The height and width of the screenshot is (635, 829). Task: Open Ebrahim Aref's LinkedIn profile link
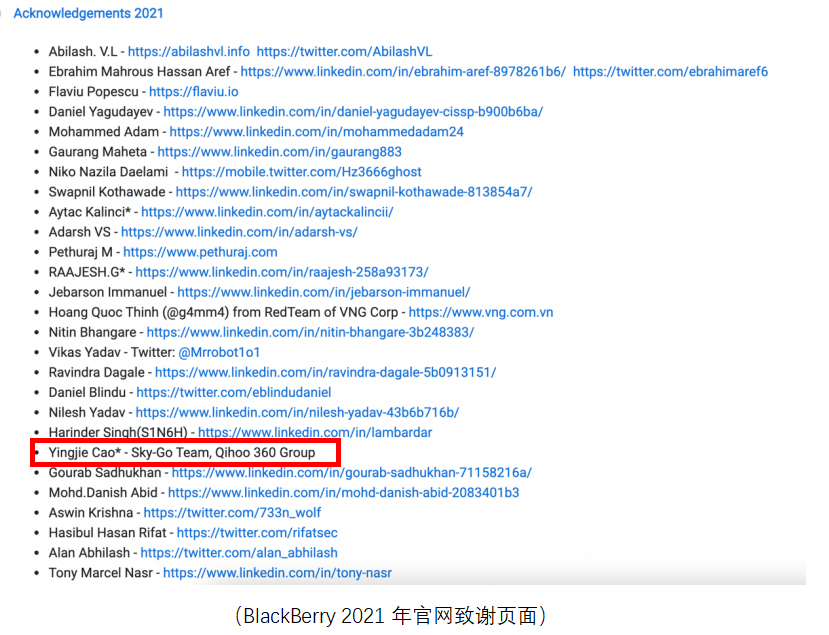[x=403, y=71]
